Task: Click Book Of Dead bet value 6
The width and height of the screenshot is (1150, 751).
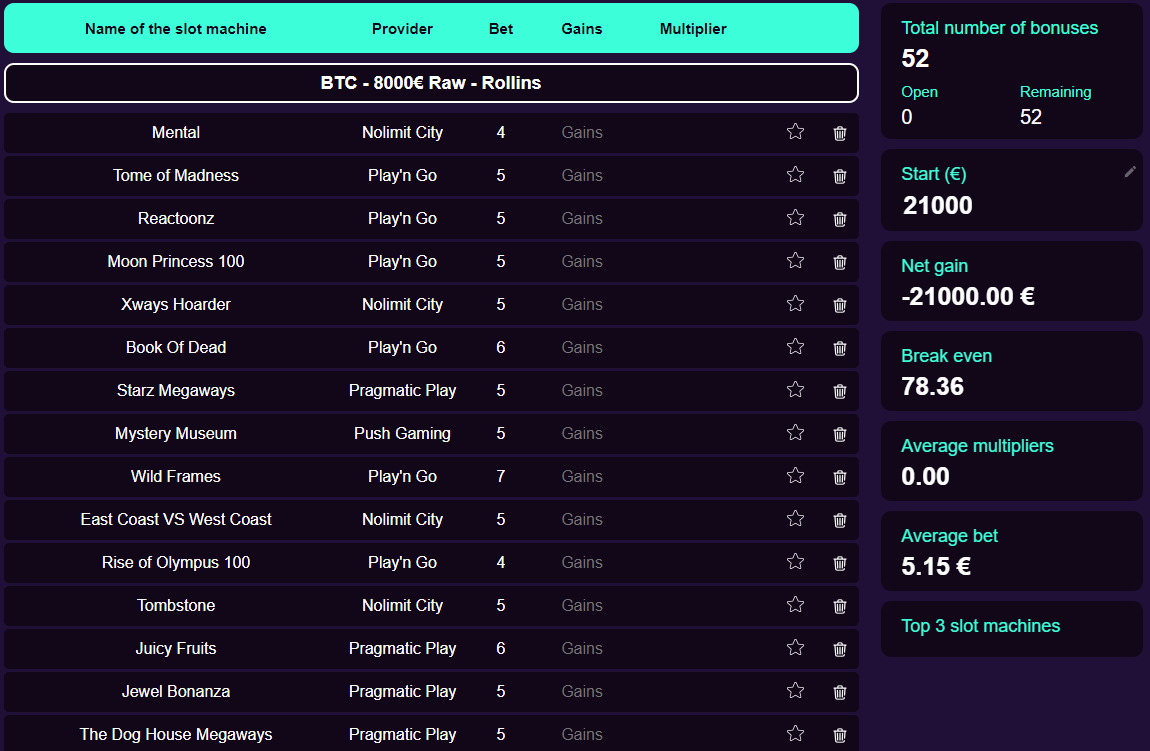Action: coord(501,348)
